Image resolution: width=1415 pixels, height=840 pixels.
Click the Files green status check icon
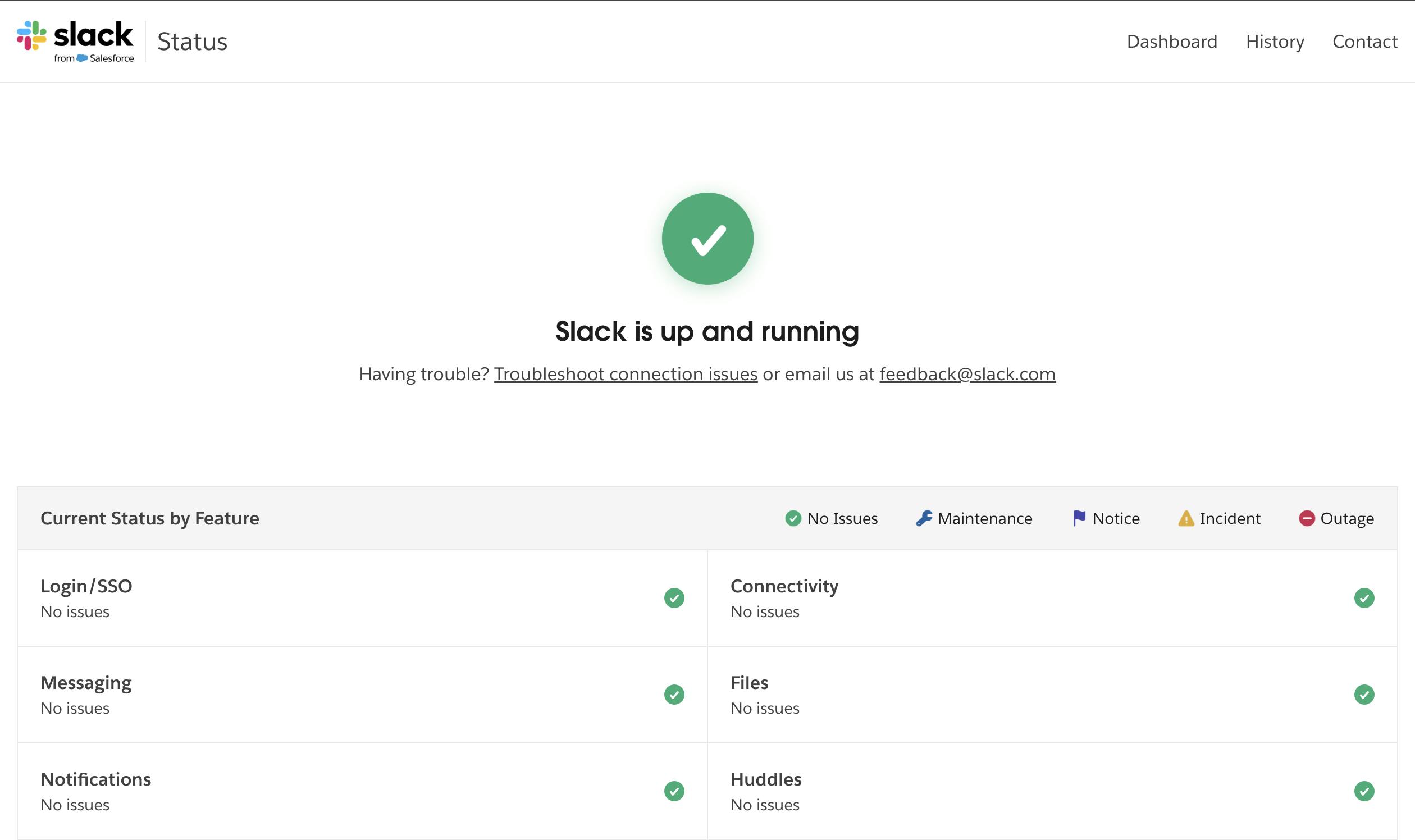tap(1364, 695)
